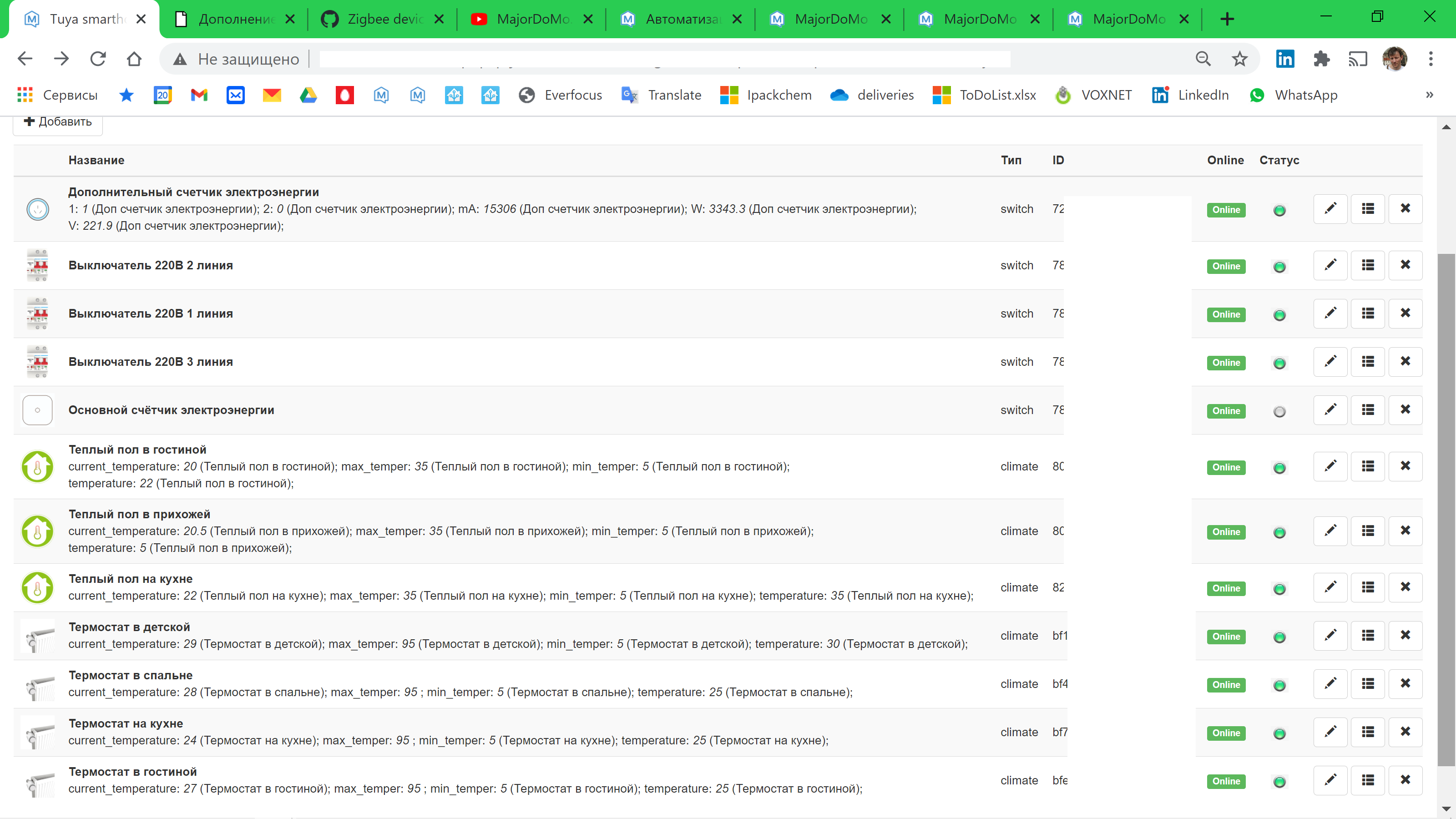Open the Chrome three-dot menu
The height and width of the screenshot is (819, 1456).
point(1431,58)
